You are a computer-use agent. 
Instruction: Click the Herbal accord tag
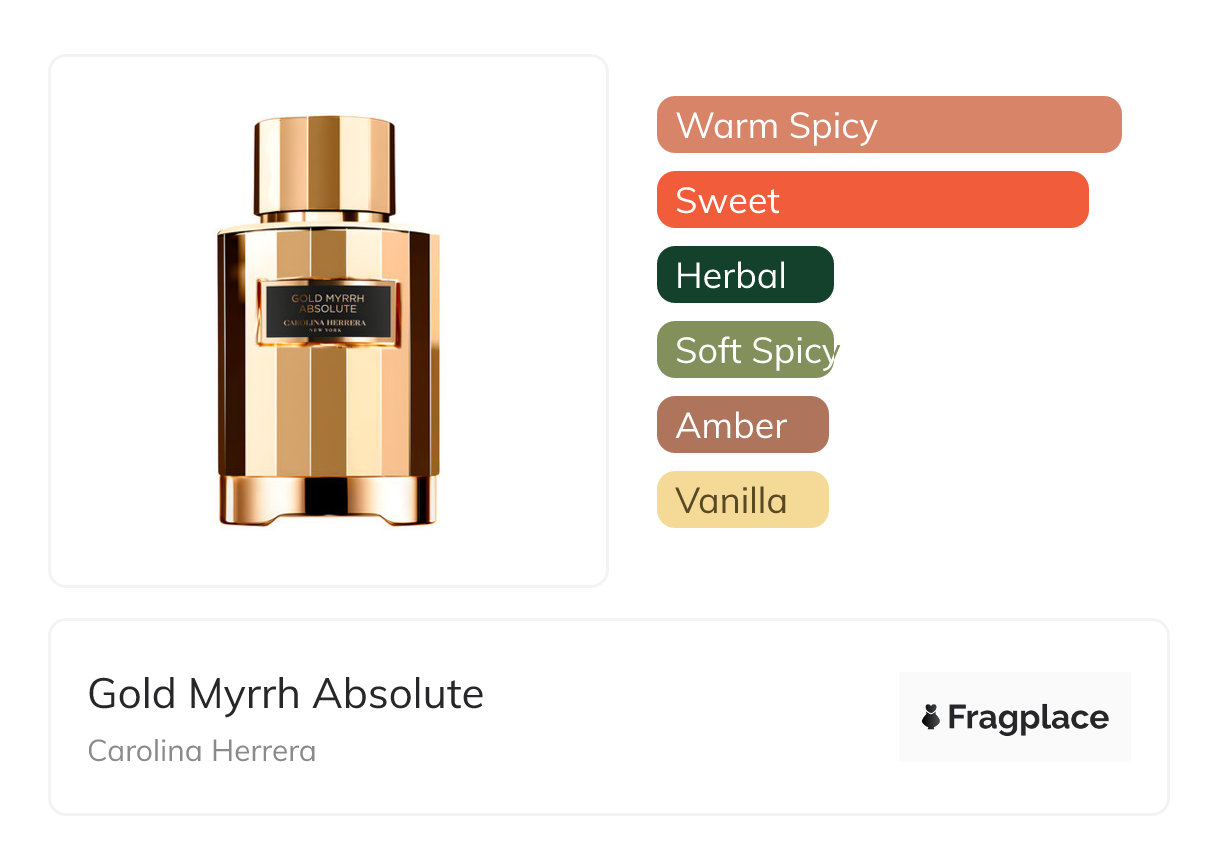pyautogui.click(x=745, y=275)
